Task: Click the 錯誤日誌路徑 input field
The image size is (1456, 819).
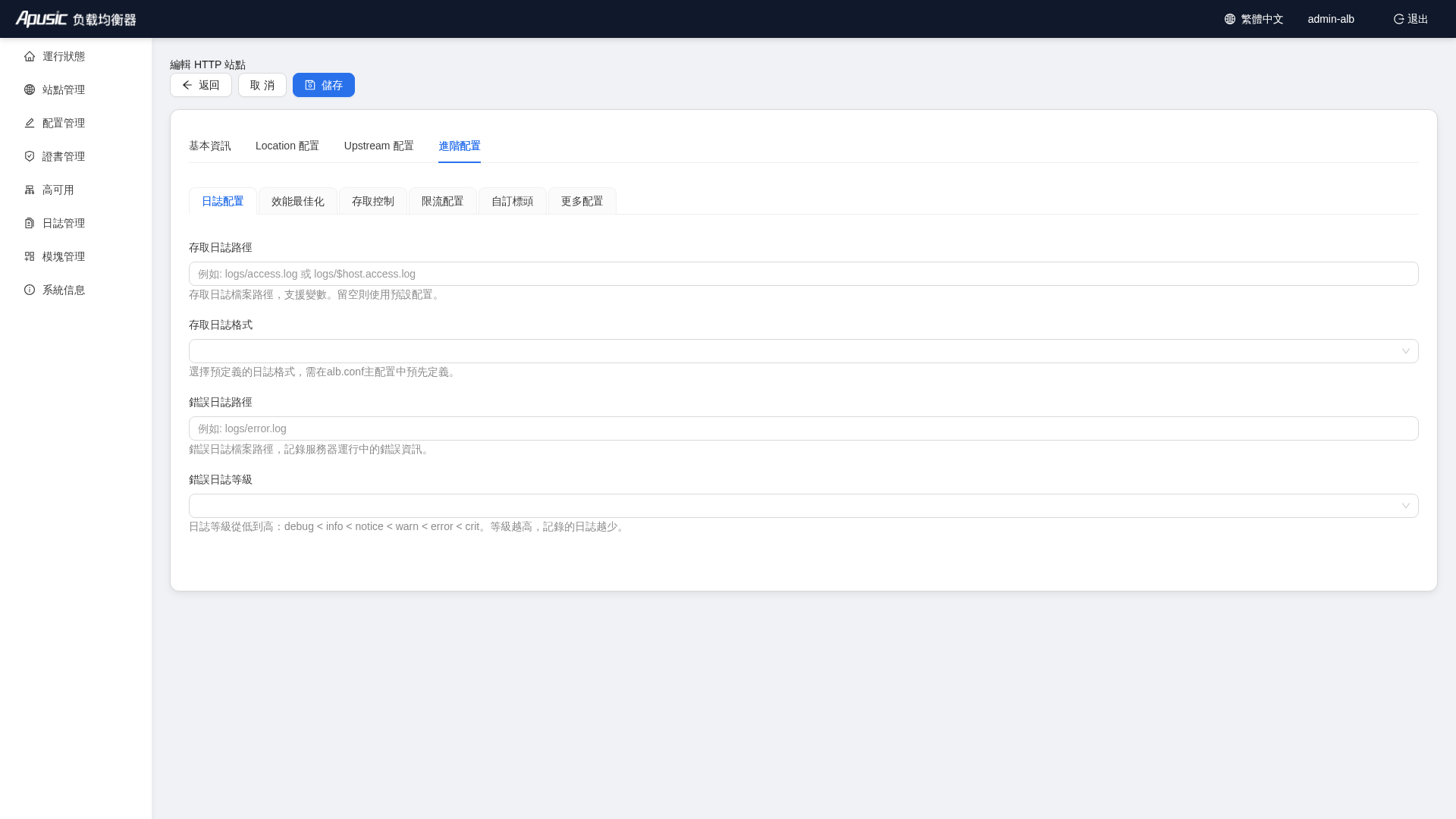Action: pyautogui.click(x=803, y=428)
